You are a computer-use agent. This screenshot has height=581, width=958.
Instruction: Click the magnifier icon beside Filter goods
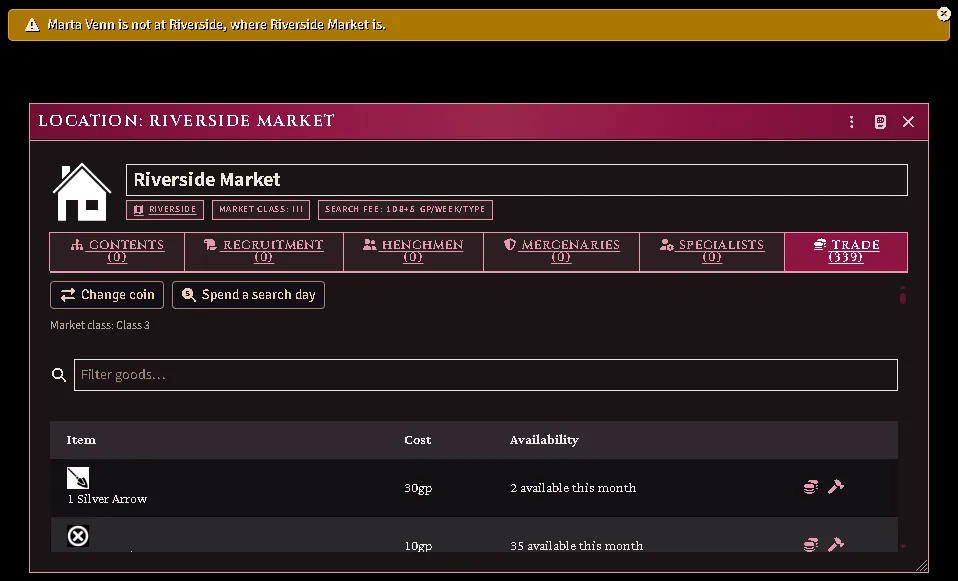click(x=59, y=375)
